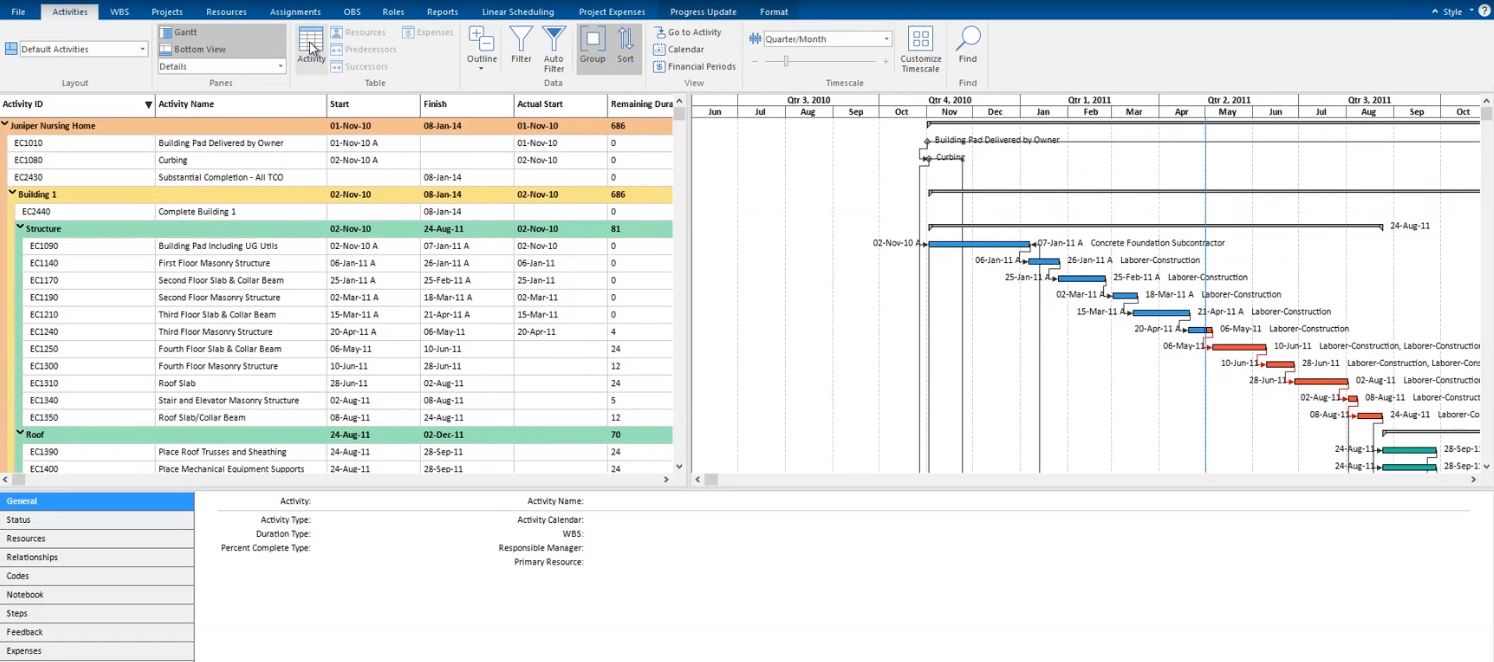
Task: Collapse the Structure group row
Action: tap(20, 229)
